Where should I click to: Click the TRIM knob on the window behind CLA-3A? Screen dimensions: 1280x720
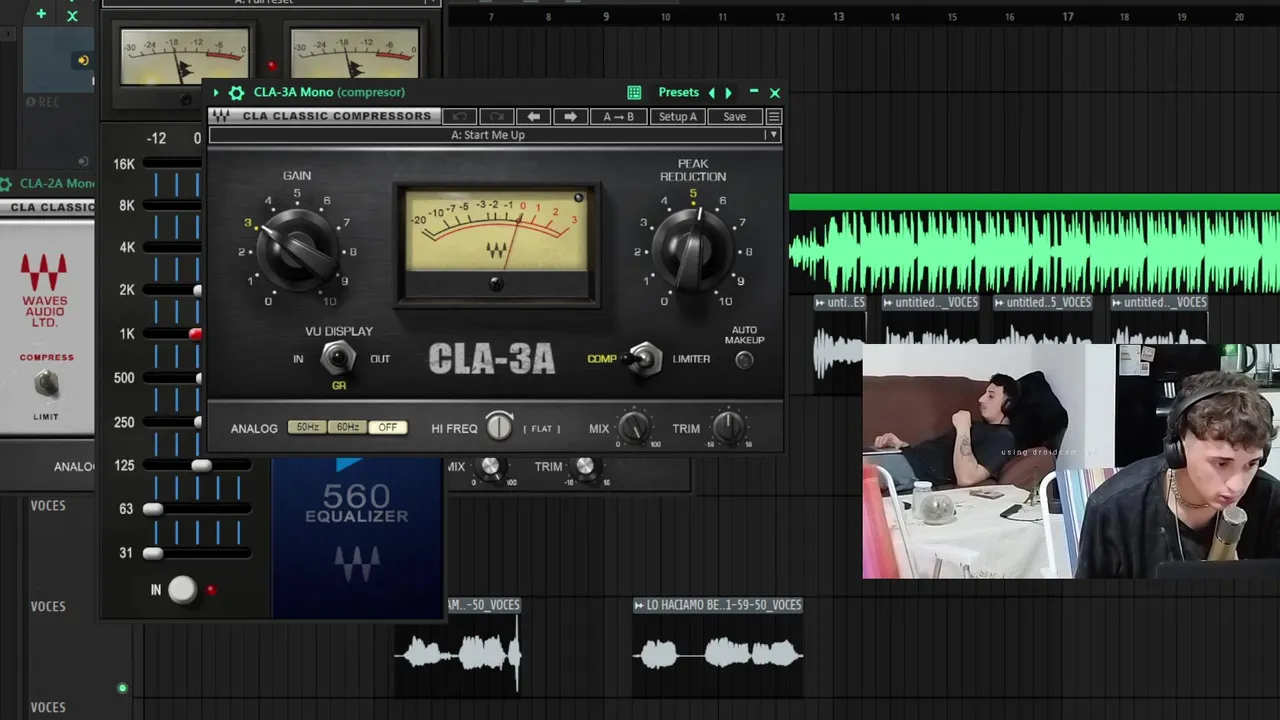pyautogui.click(x=585, y=466)
